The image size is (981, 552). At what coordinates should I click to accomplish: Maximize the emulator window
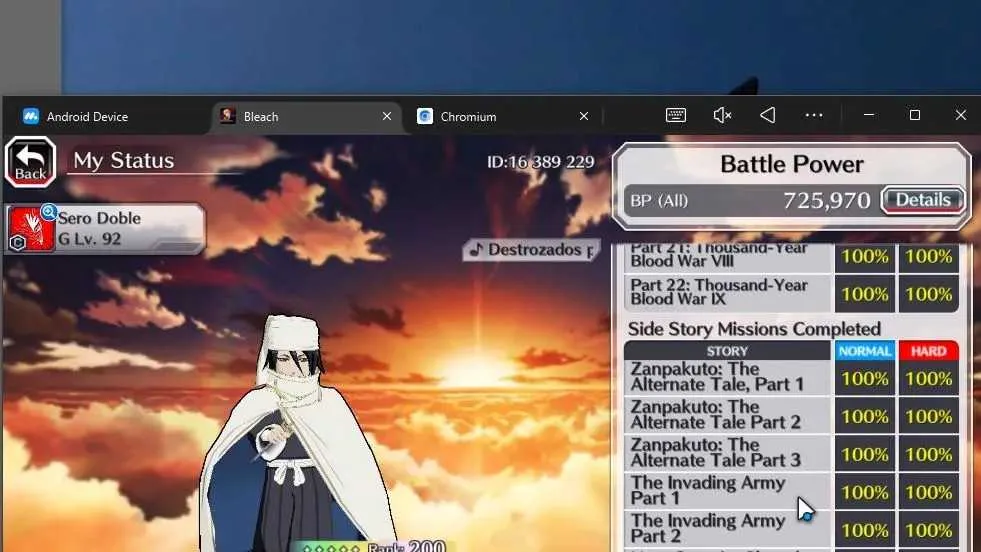coord(915,115)
